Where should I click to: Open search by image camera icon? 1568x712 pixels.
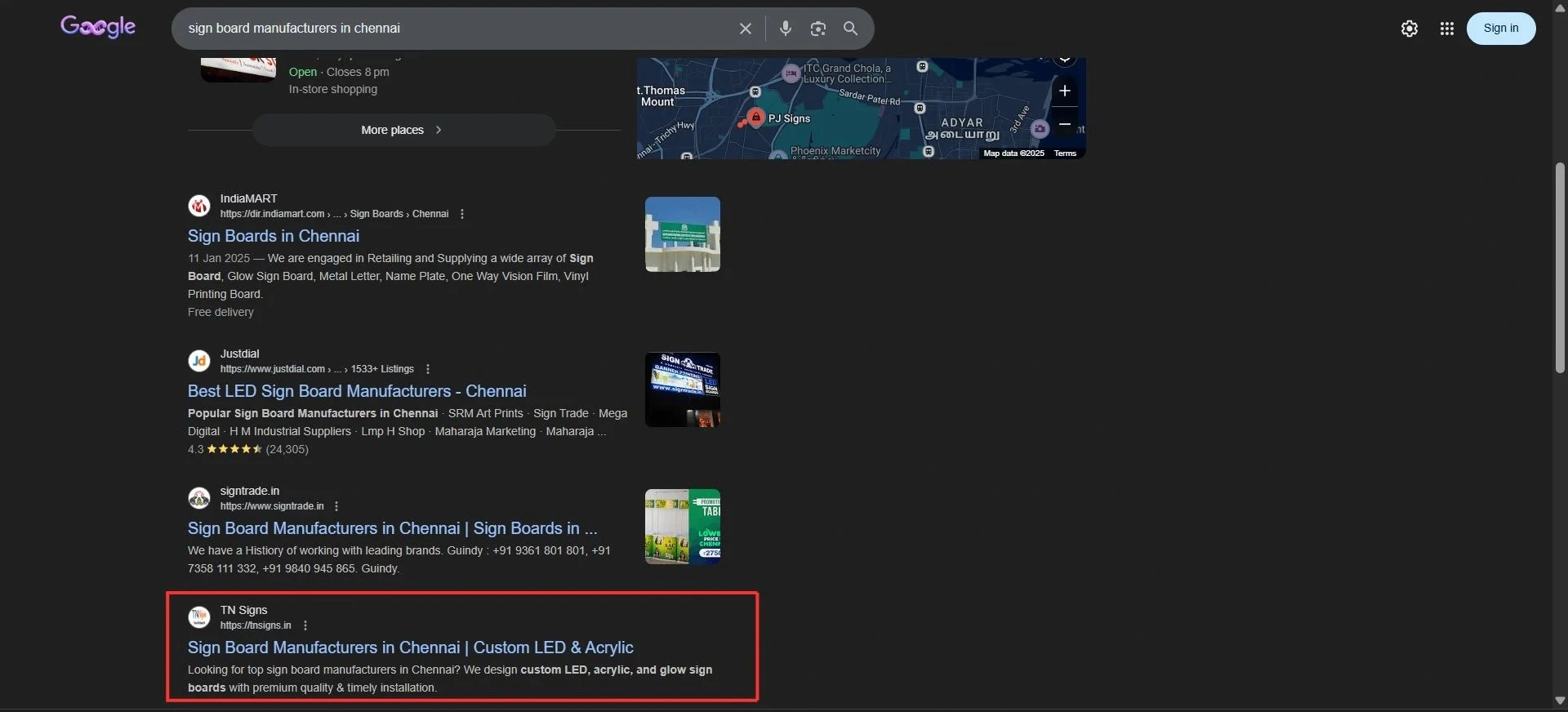pyautogui.click(x=817, y=29)
